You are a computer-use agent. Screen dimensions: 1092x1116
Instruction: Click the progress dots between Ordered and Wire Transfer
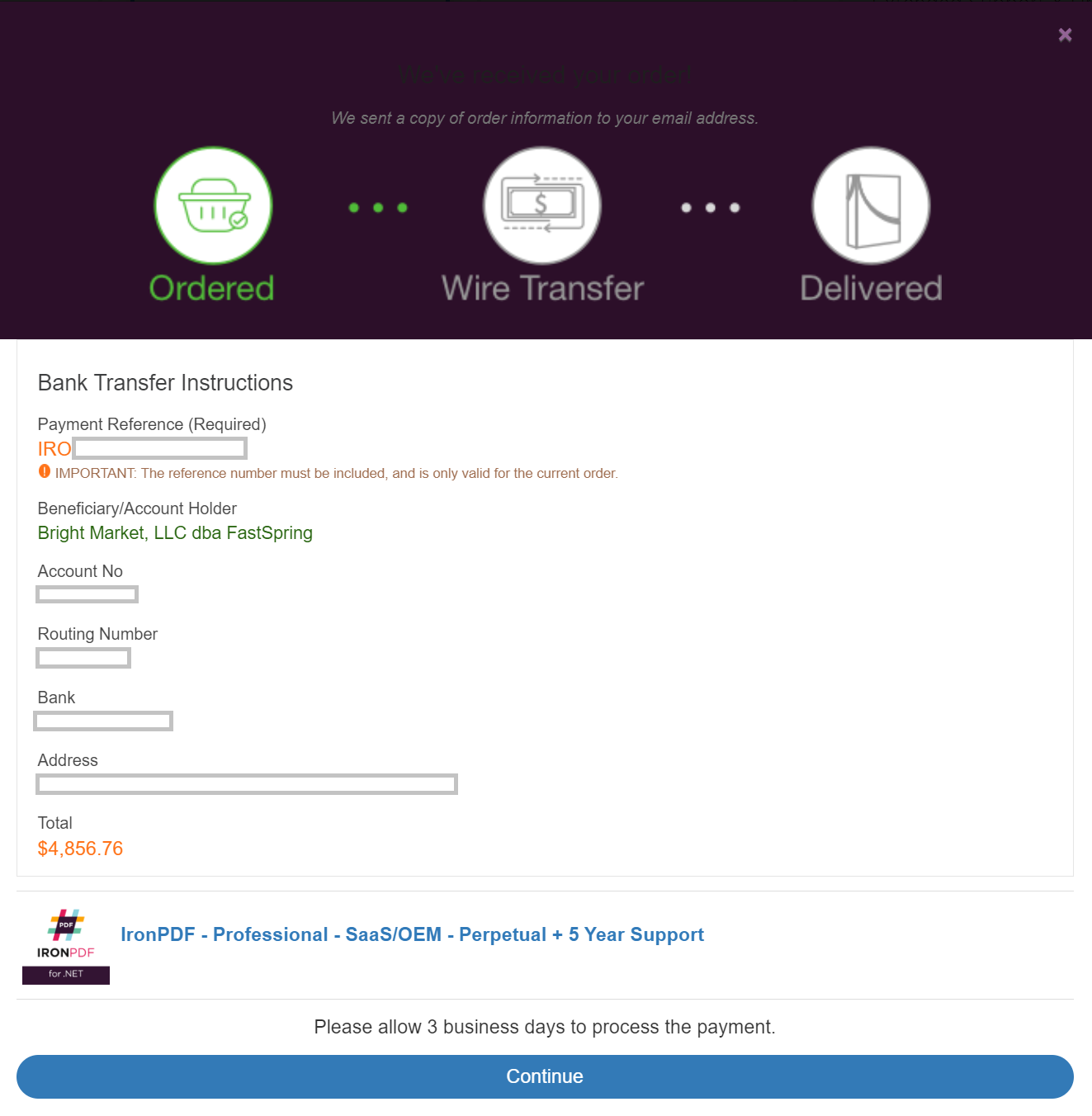pyautogui.click(x=377, y=207)
